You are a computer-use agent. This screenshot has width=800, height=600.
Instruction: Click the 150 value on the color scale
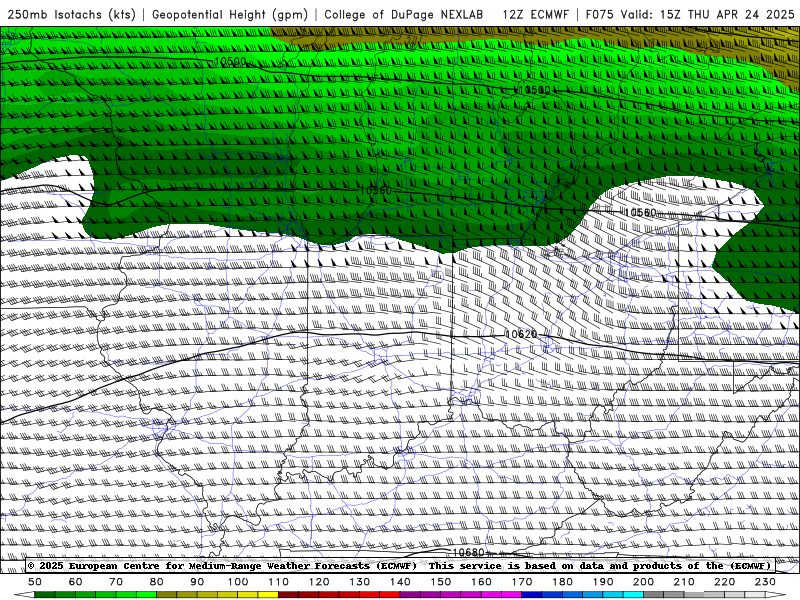point(441,582)
